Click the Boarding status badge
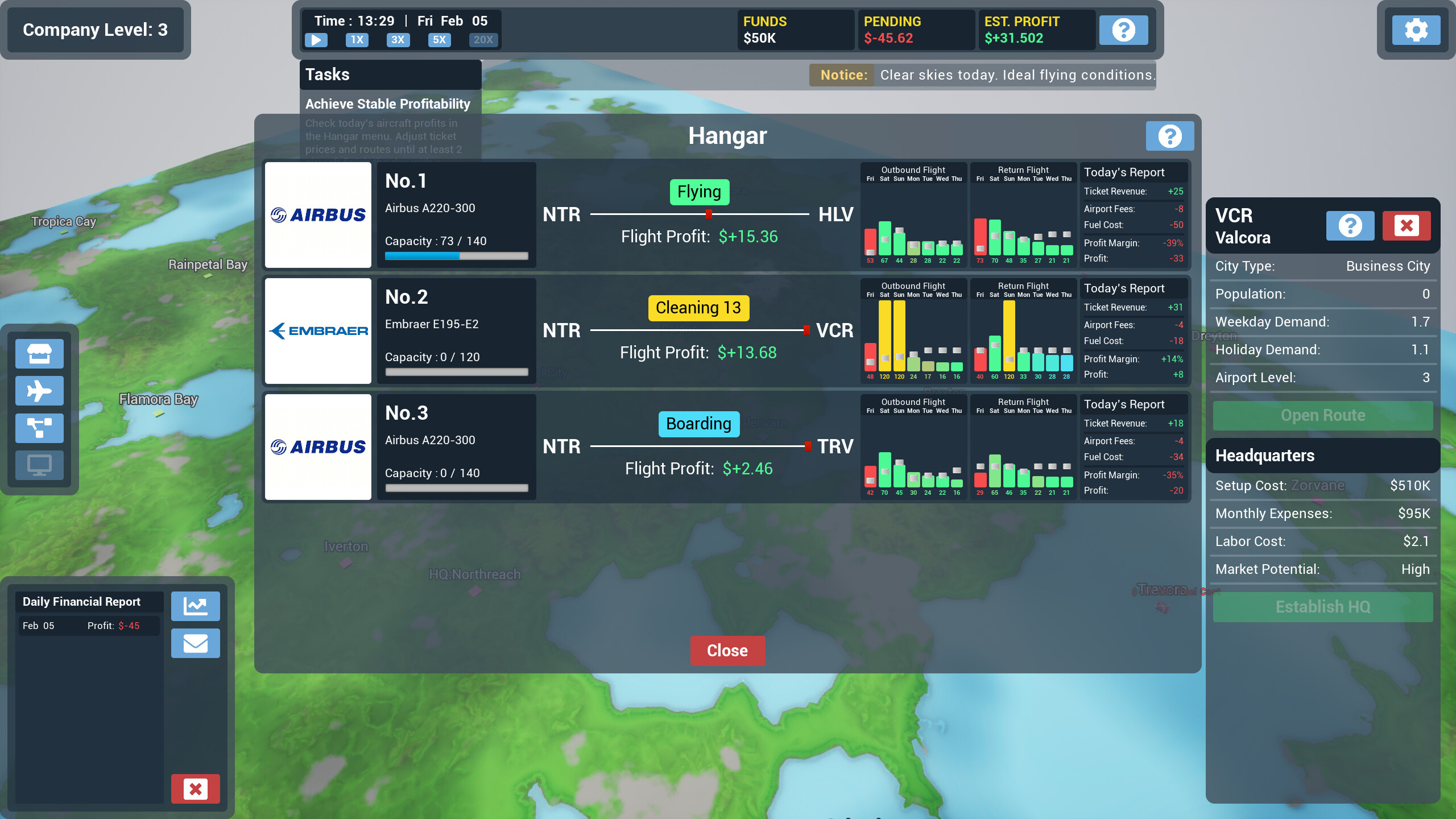This screenshot has width=1456, height=819. 699,424
